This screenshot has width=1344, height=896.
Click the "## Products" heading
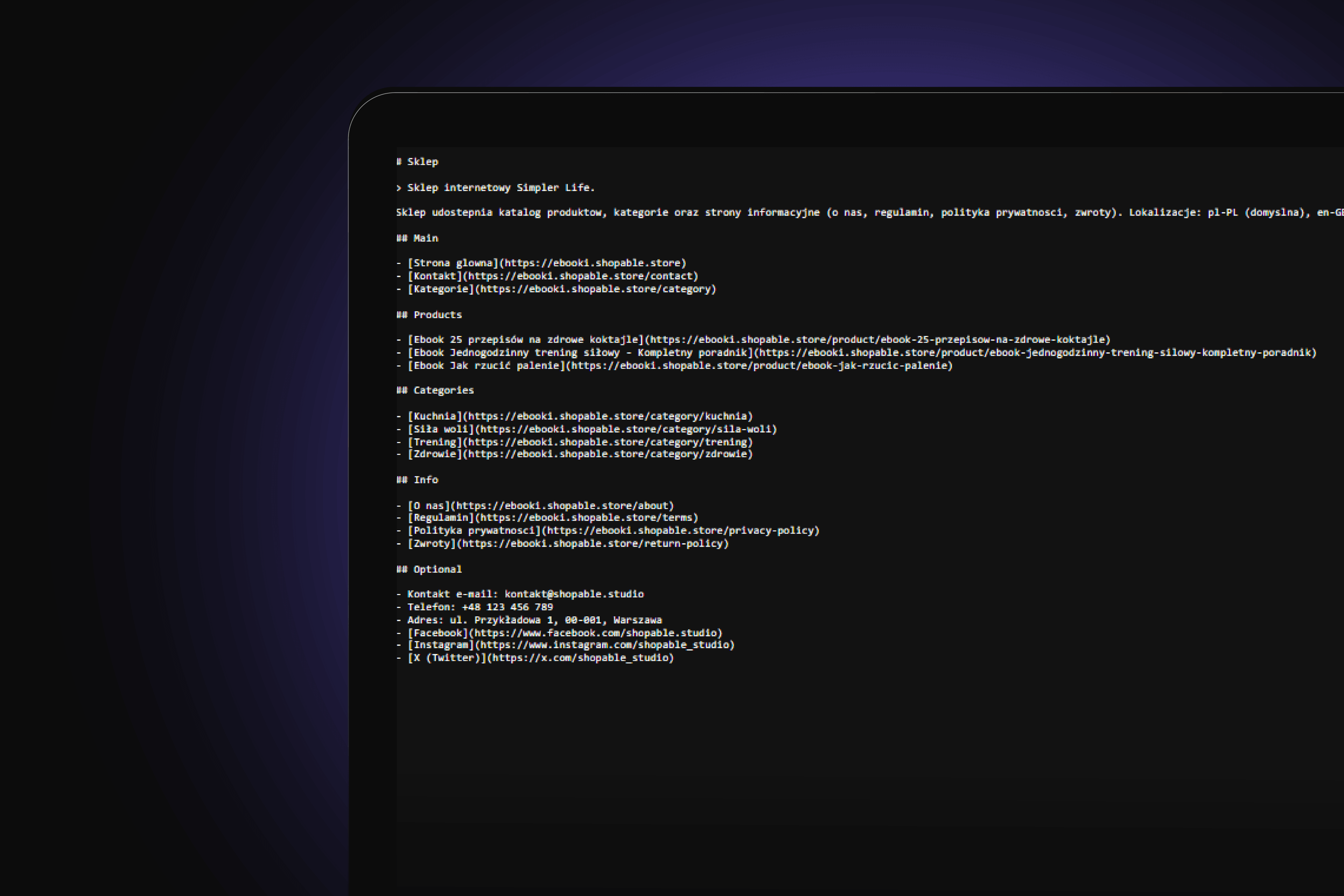tap(429, 315)
